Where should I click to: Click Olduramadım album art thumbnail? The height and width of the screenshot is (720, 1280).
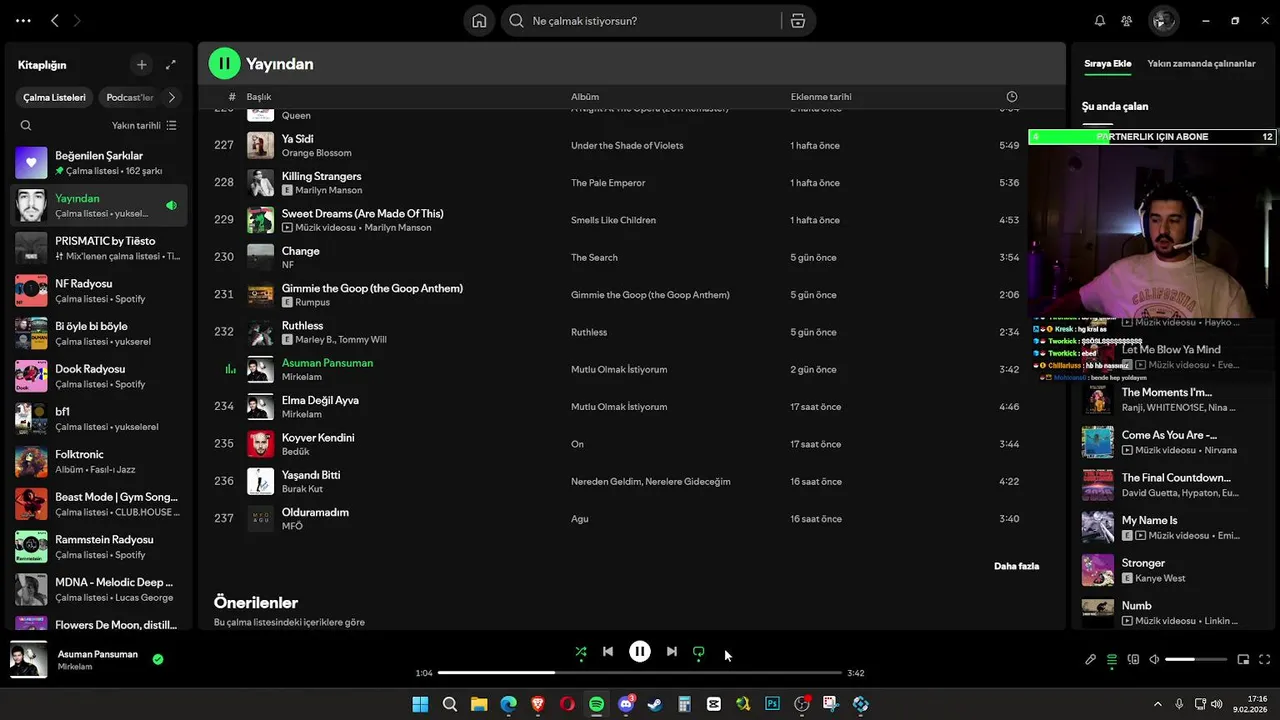[260, 518]
